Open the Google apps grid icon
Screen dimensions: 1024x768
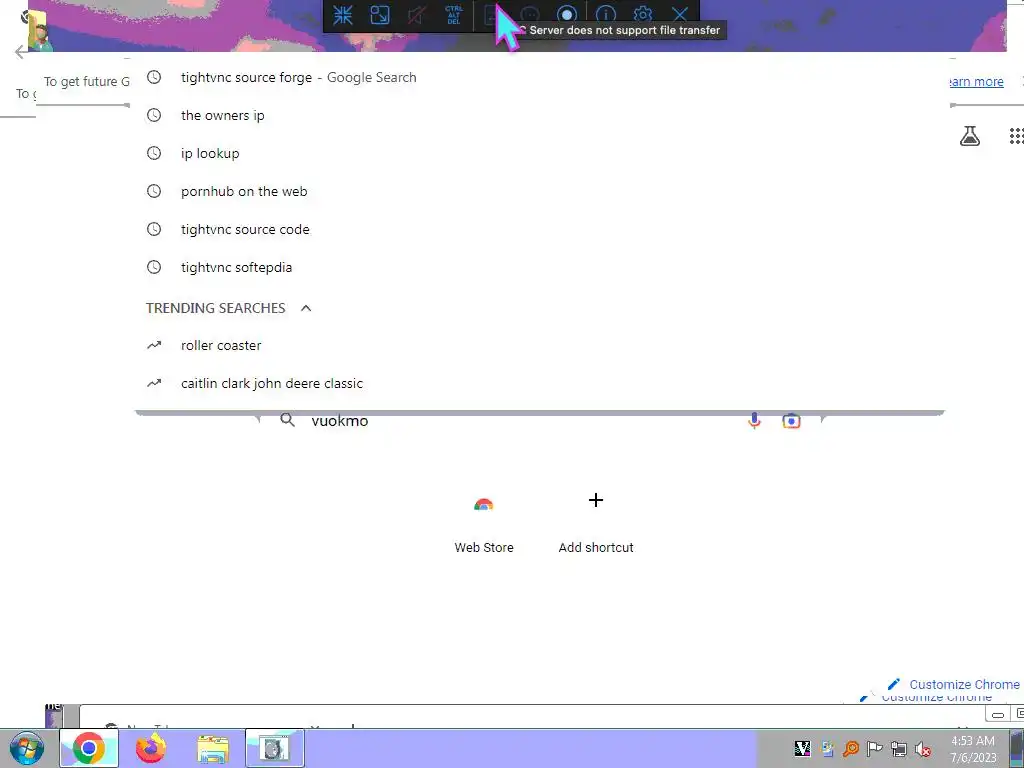[x=1016, y=136]
